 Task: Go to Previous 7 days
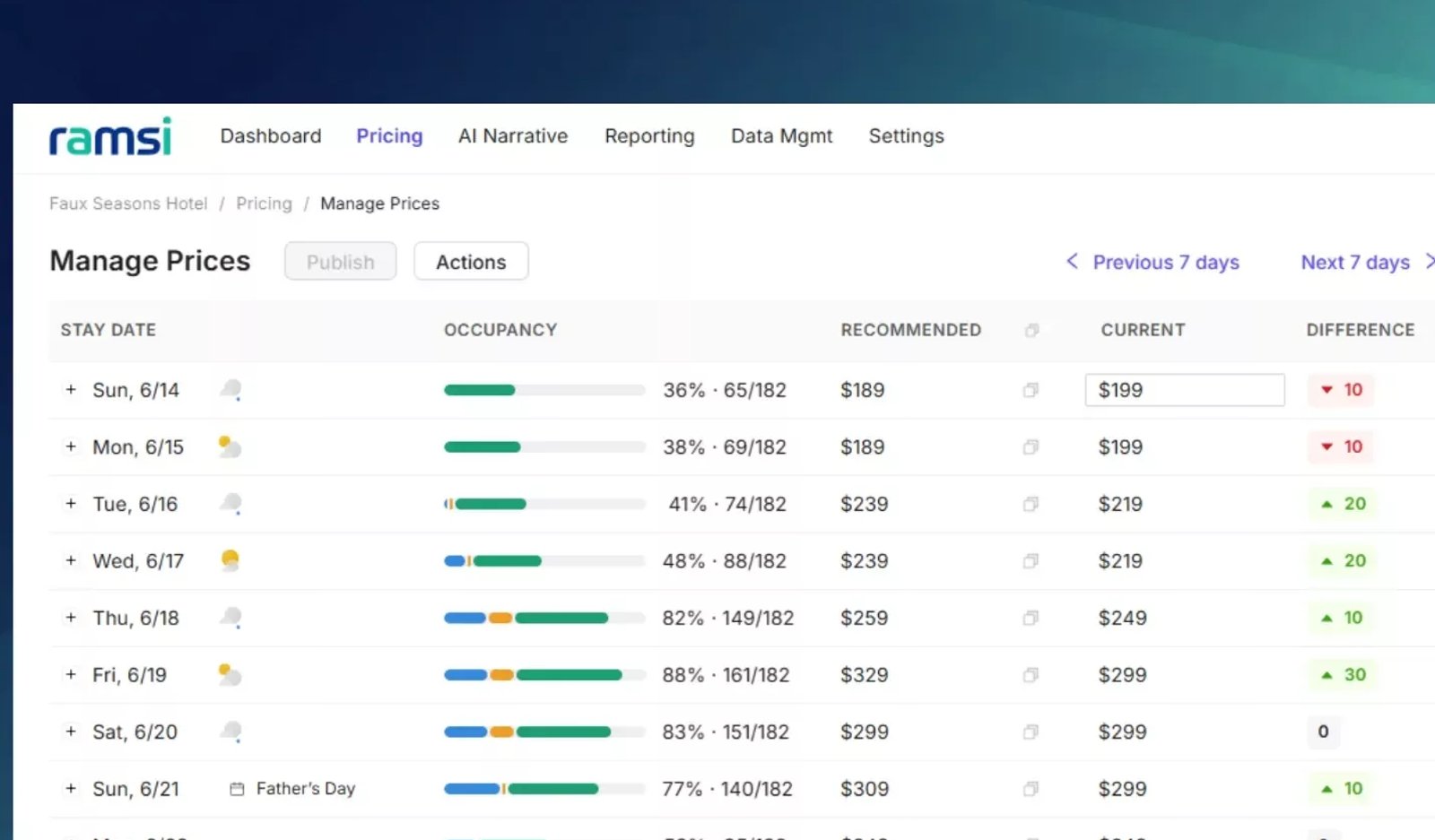[1152, 262]
